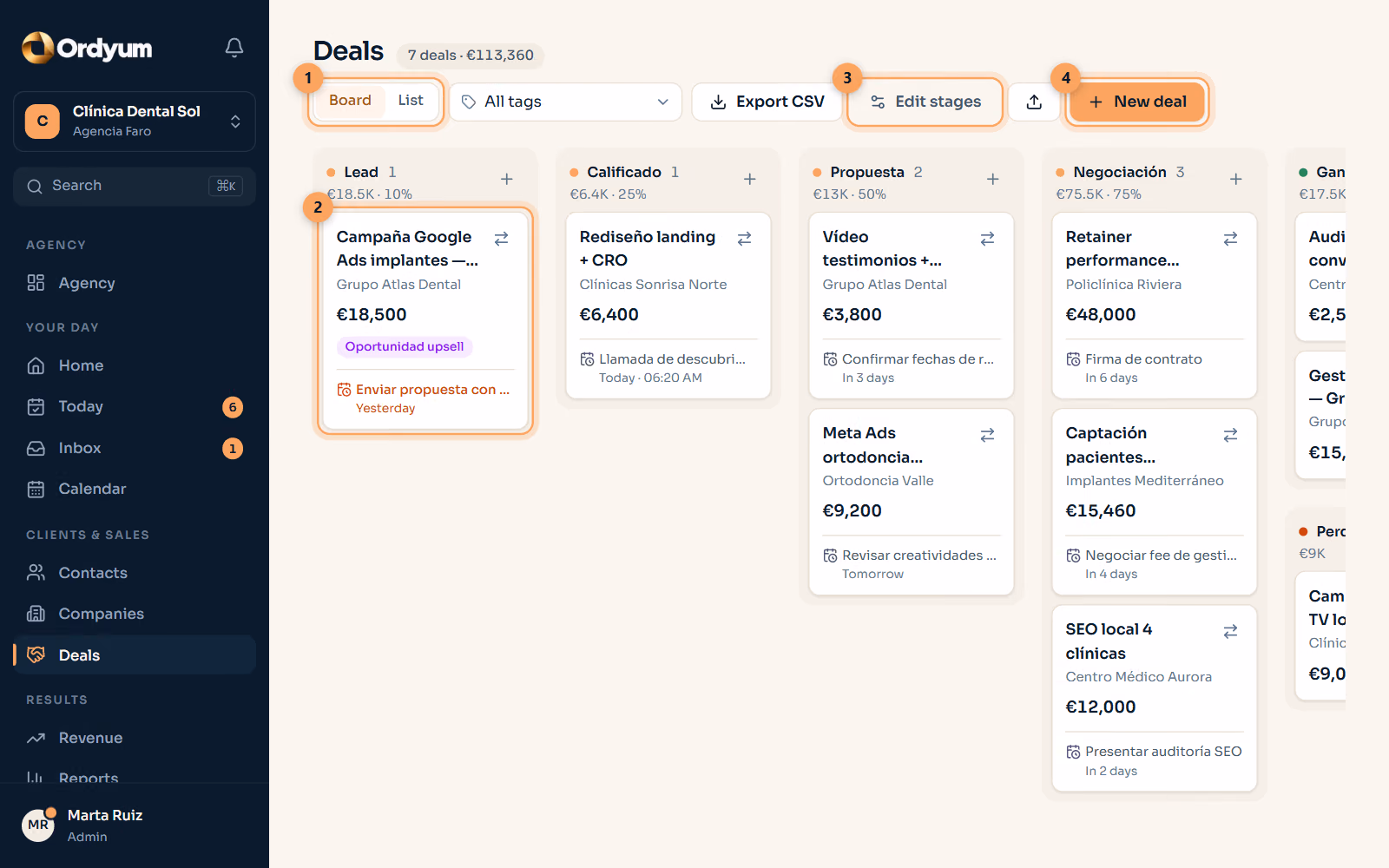The image size is (1389, 868).
Task: Select Deals in the sidebar
Action: click(x=135, y=655)
